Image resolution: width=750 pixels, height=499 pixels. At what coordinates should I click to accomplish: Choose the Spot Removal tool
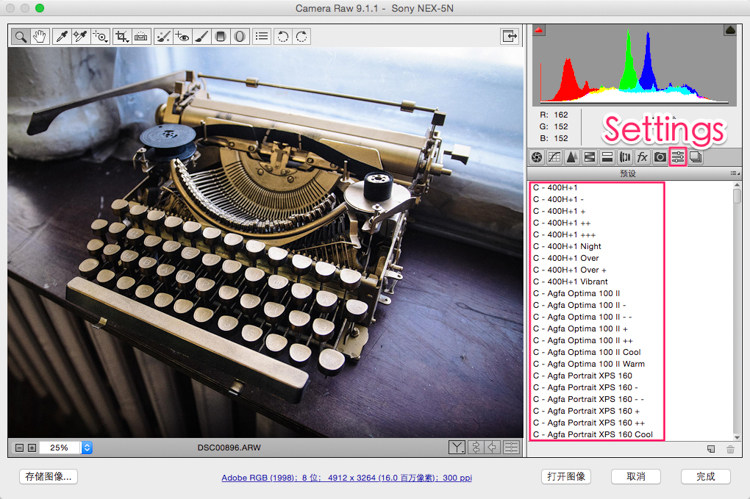tap(163, 36)
